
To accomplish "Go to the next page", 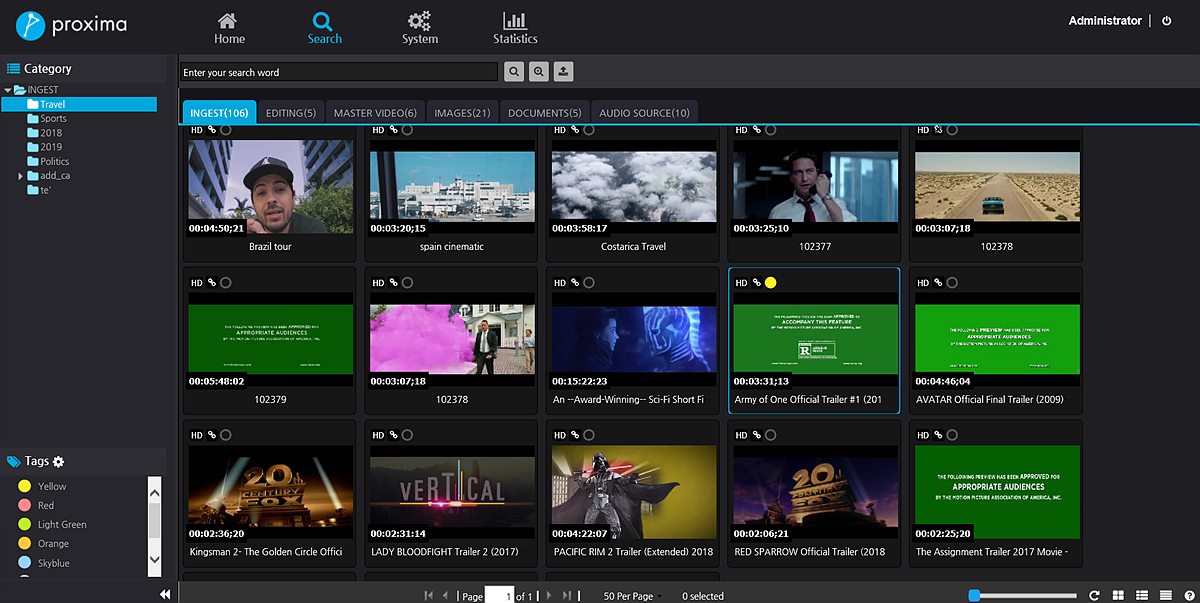I will click(x=548, y=596).
